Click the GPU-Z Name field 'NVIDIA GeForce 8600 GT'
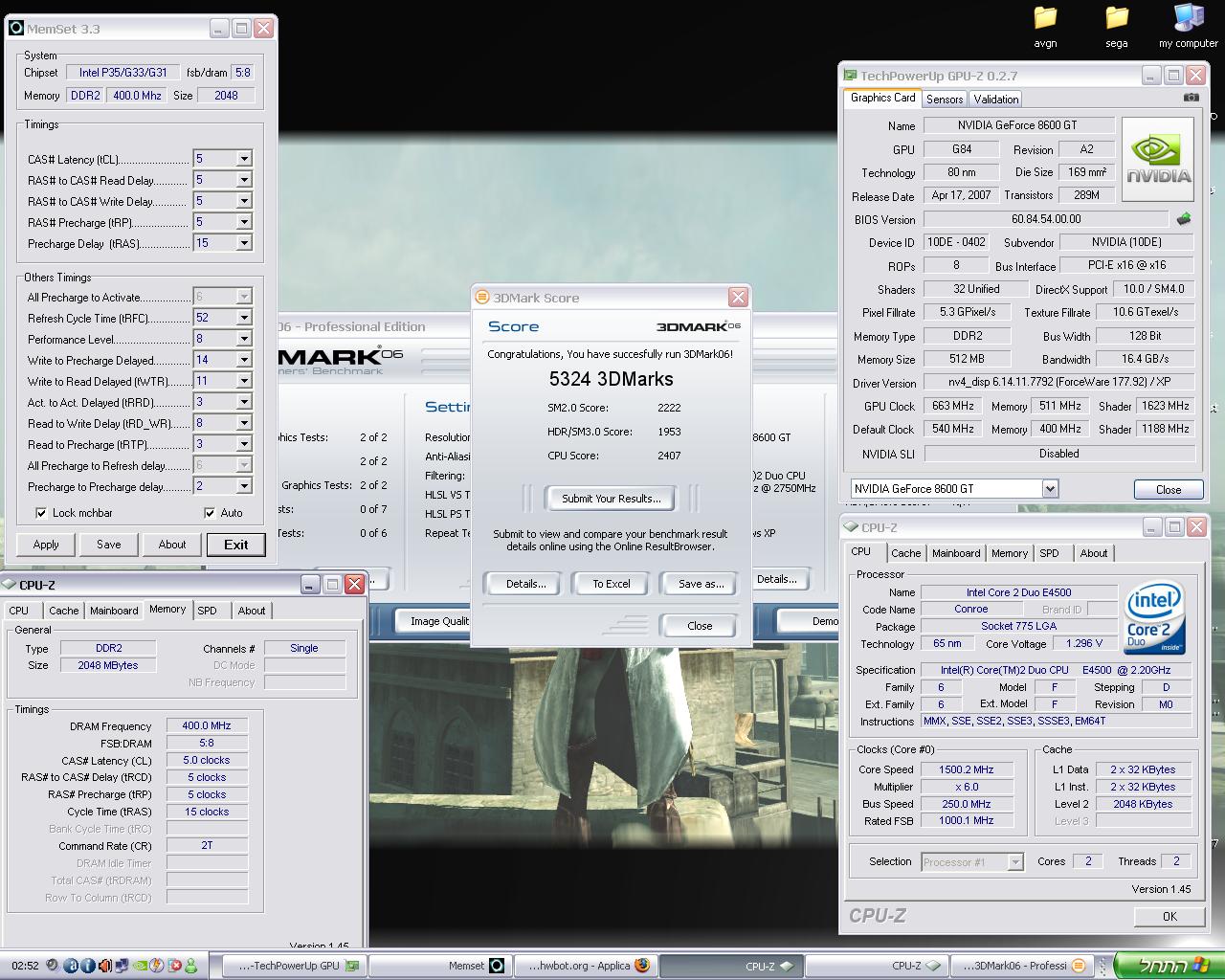1225x980 pixels. 1017,125
